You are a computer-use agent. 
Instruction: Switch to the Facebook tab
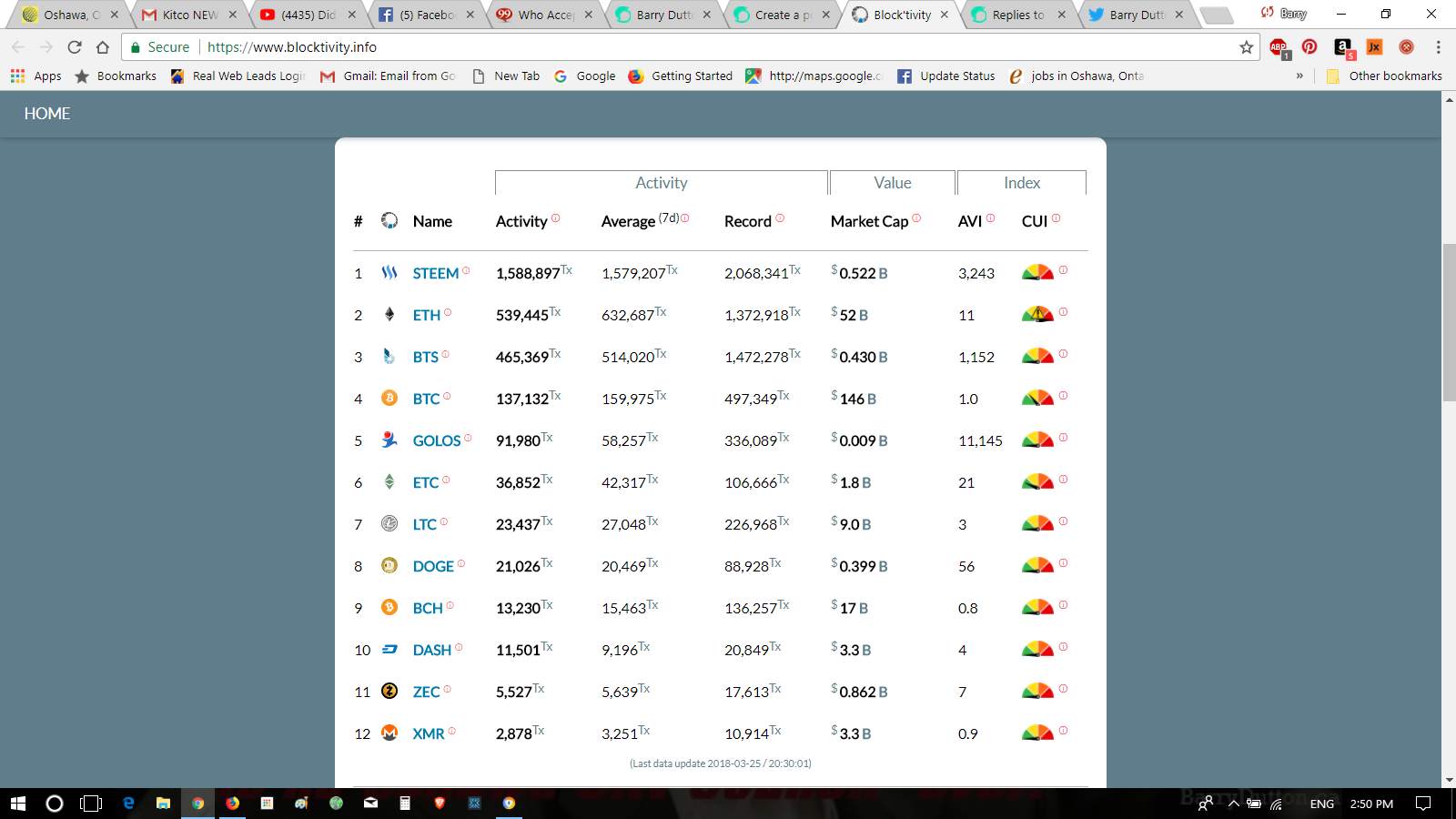(427, 15)
